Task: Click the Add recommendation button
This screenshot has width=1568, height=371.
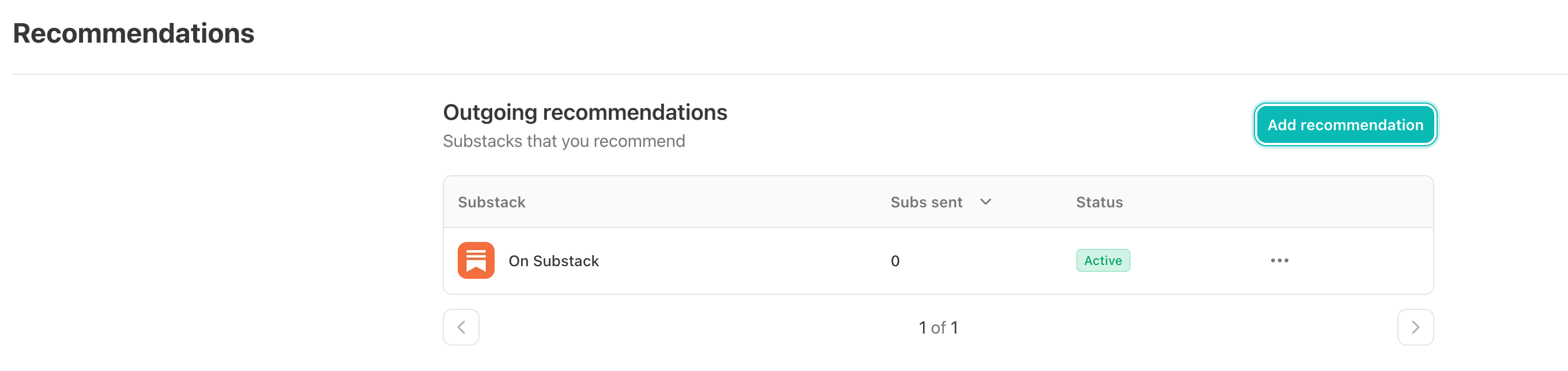Action: tap(1344, 124)
